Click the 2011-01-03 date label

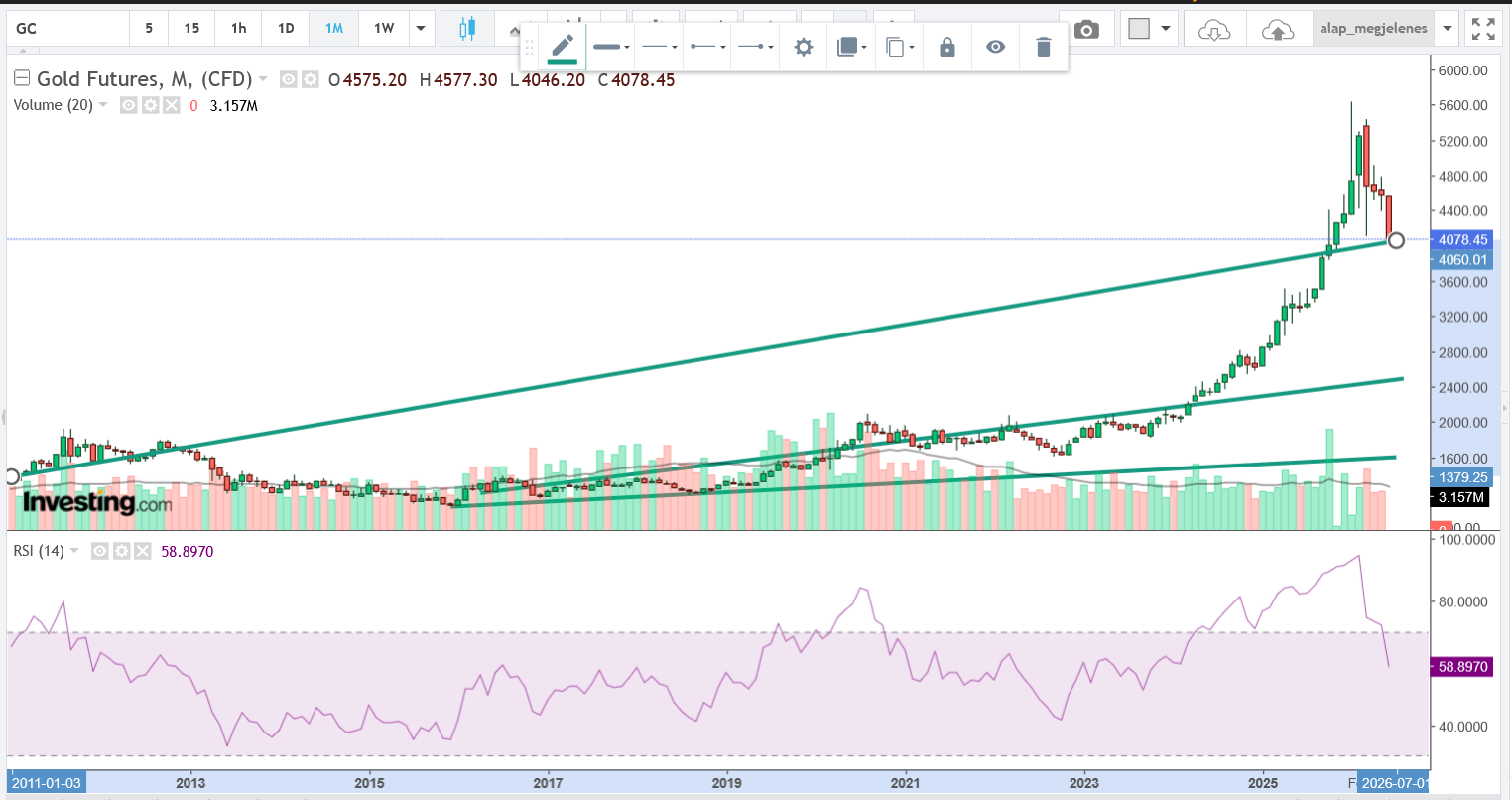[47, 783]
